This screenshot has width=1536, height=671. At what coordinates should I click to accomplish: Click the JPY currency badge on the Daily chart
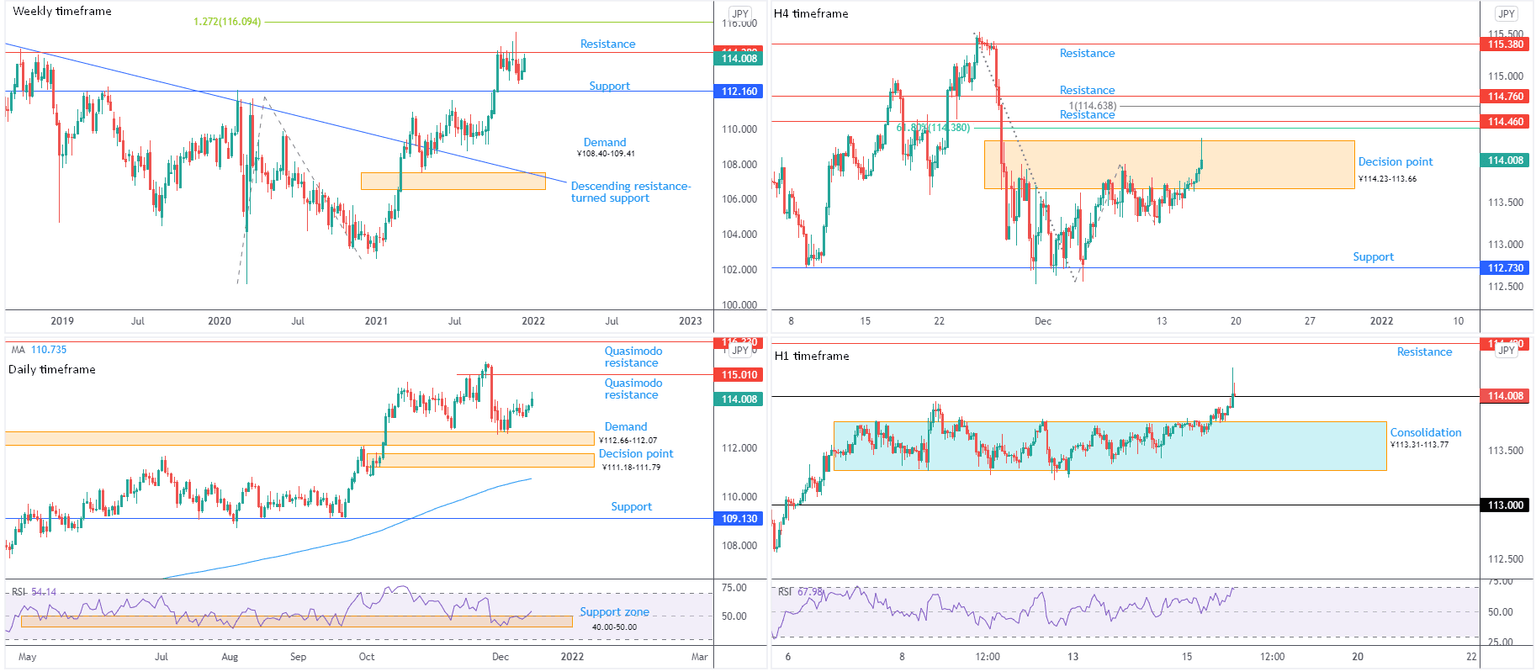pyautogui.click(x=740, y=350)
